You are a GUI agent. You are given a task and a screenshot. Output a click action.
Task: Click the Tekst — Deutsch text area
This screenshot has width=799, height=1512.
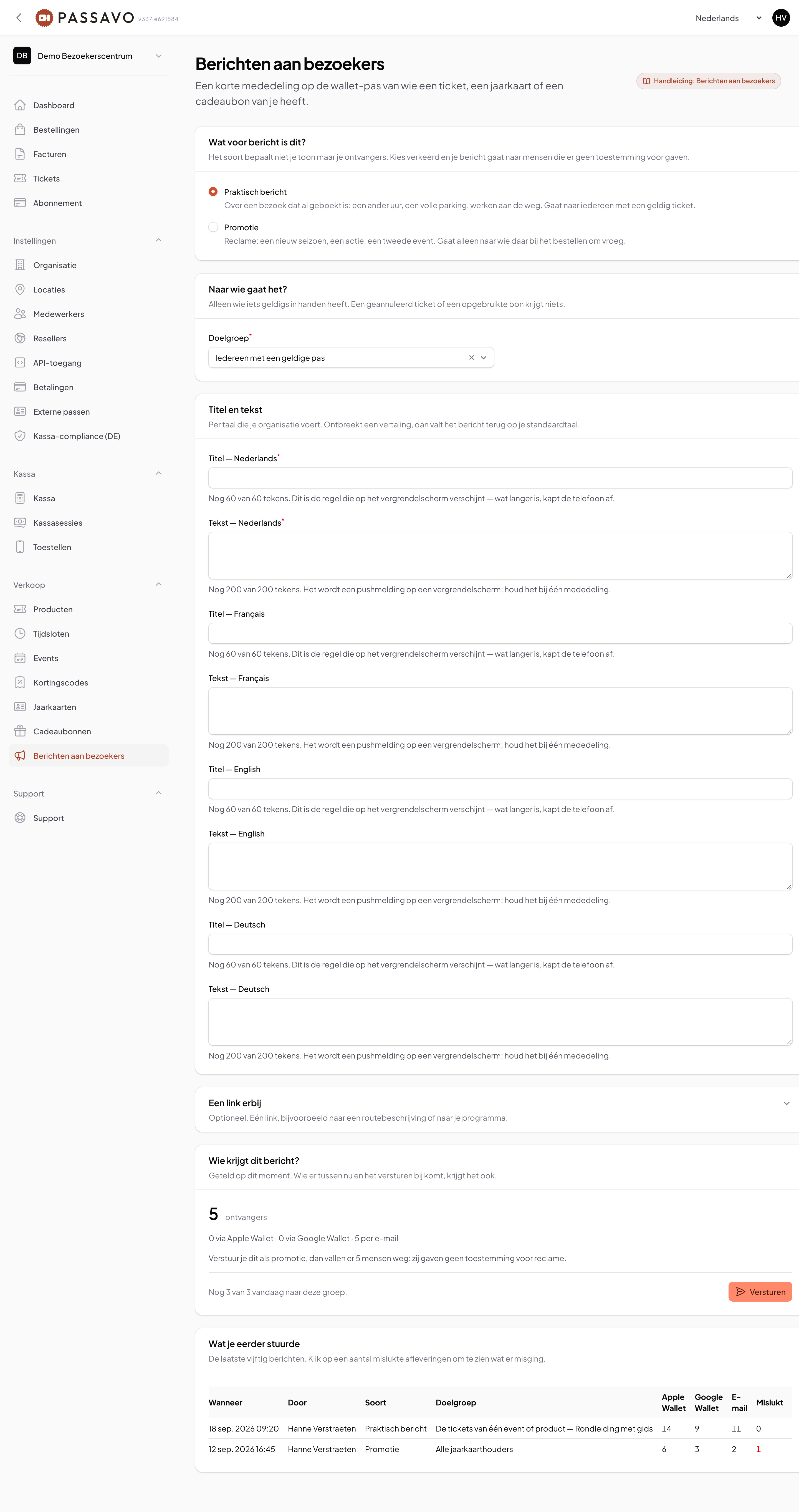click(x=500, y=1022)
